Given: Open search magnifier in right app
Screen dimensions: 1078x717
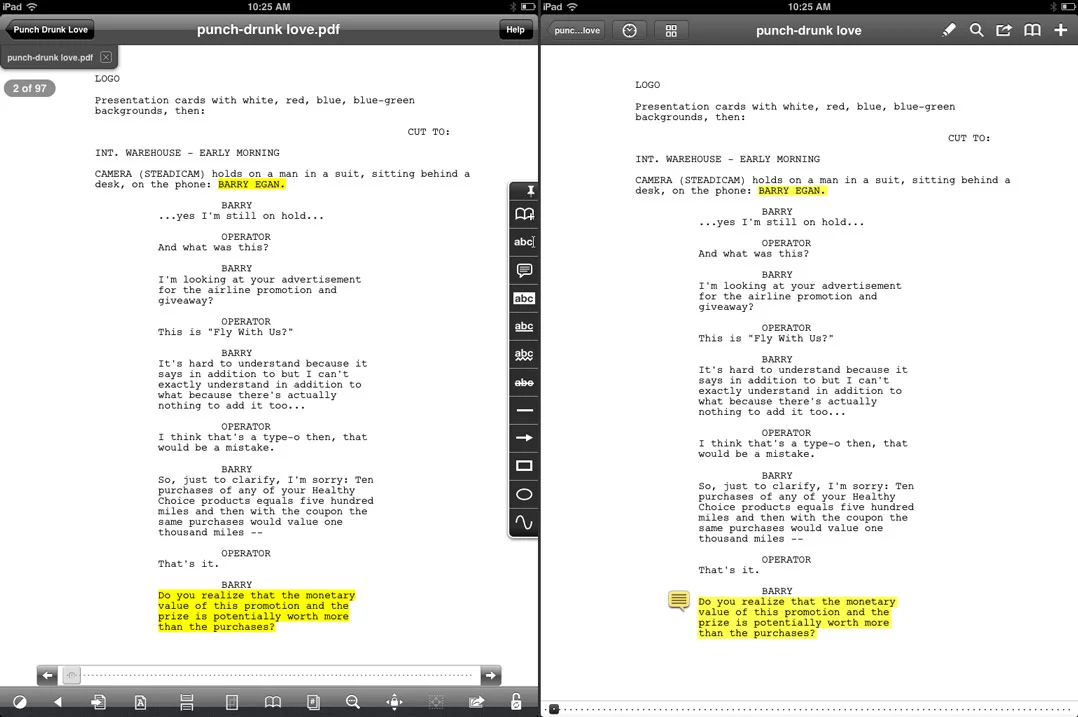Looking at the screenshot, I should 976,30.
